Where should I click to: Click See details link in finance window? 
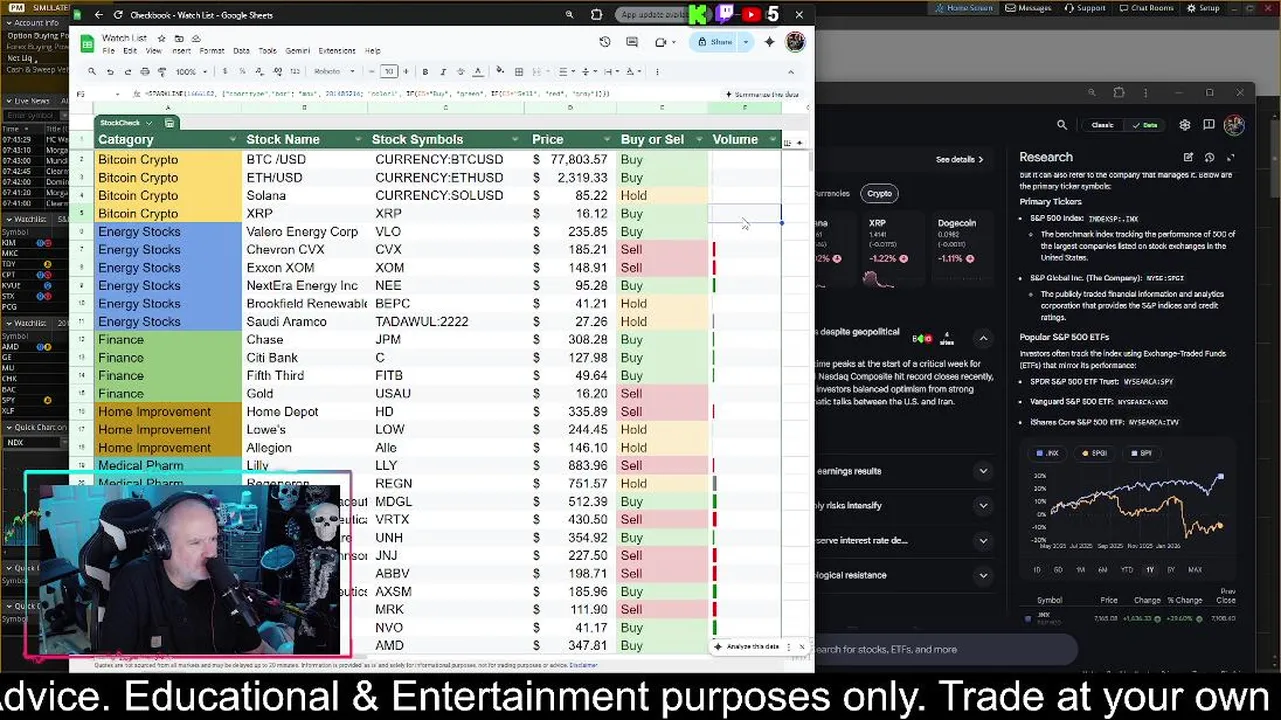click(959, 159)
